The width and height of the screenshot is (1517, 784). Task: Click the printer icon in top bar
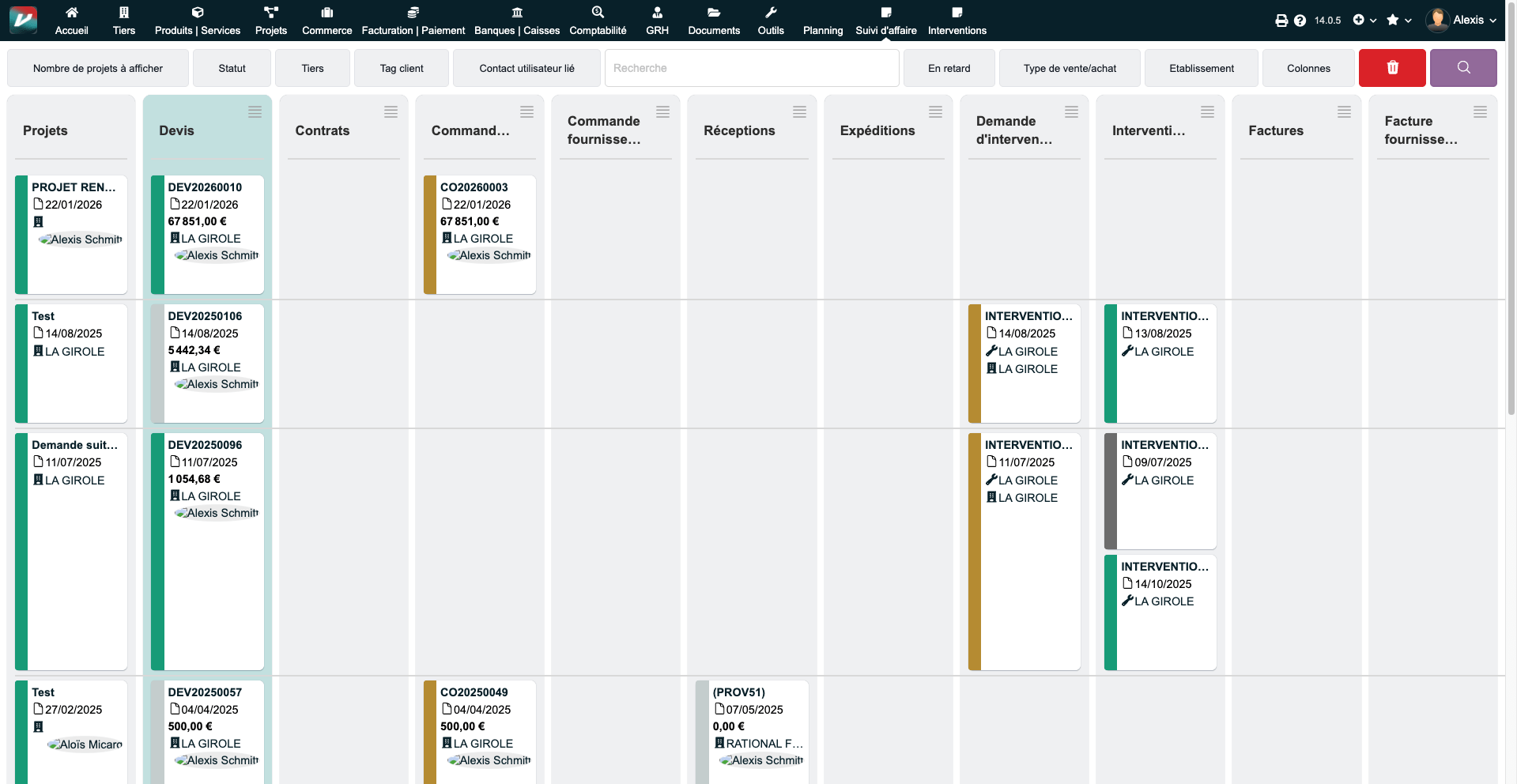click(x=1281, y=21)
